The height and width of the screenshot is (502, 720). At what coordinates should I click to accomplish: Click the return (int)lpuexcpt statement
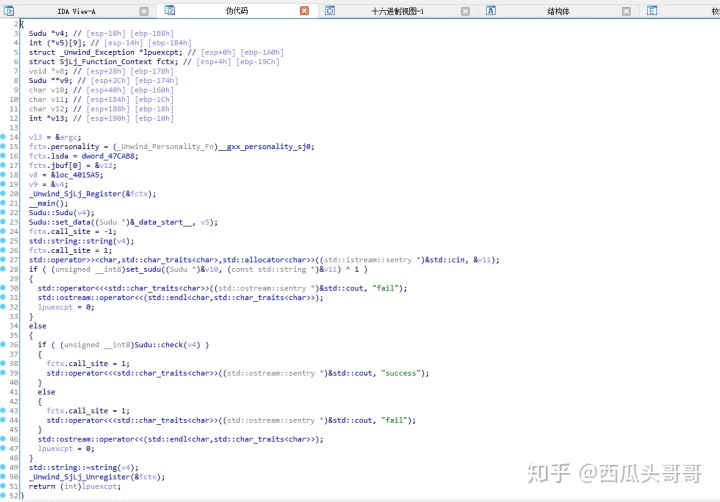pyautogui.click(x=74, y=486)
